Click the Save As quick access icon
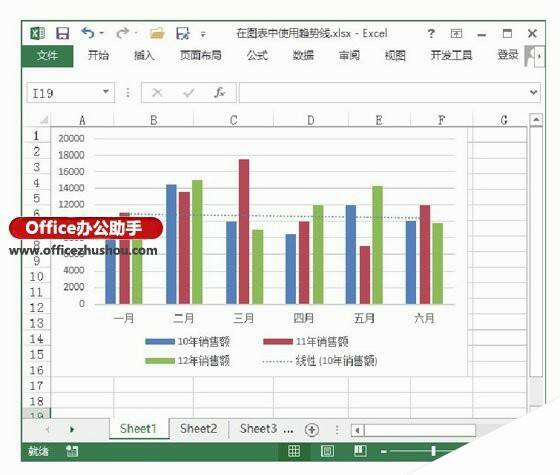 (183, 33)
